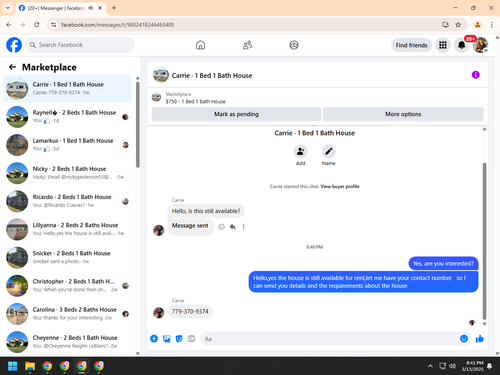Open the Groups icon in top navigation

(x=294, y=45)
